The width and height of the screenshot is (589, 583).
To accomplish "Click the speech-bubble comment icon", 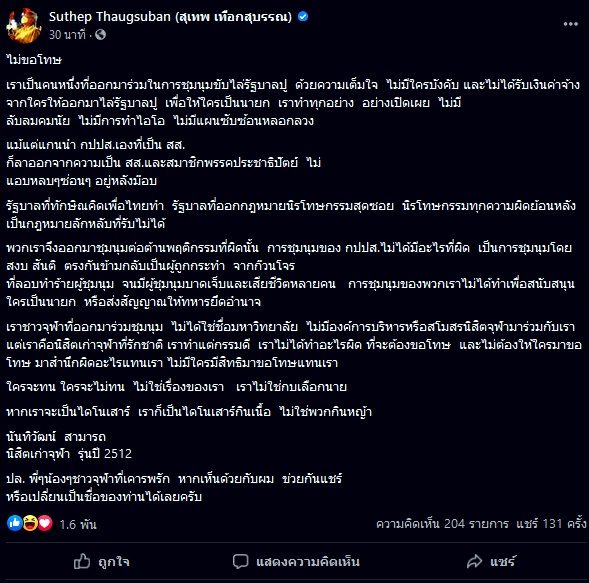I will point(240,561).
